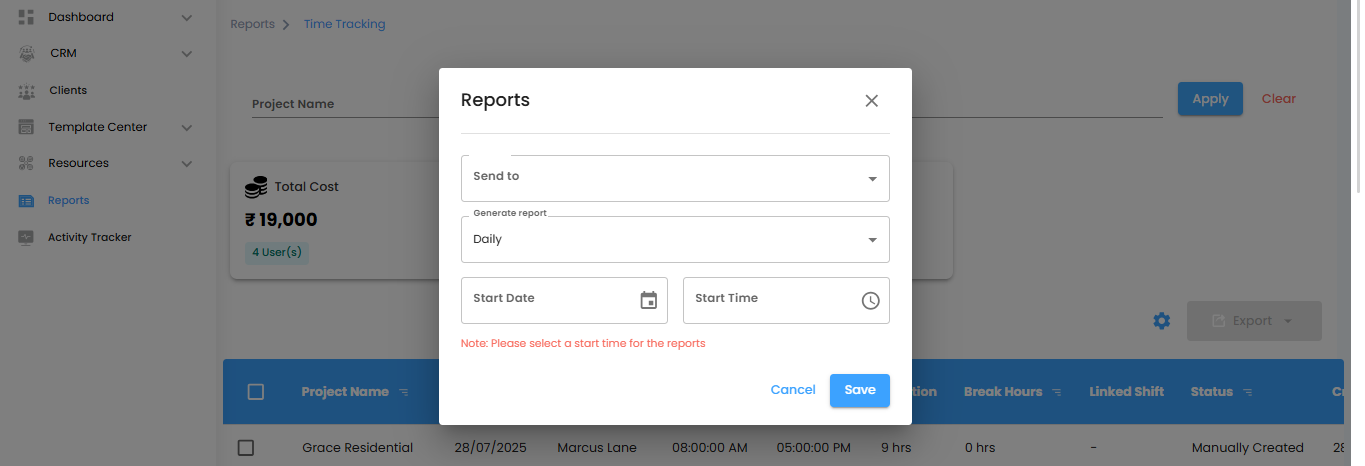Image resolution: width=1365 pixels, height=466 pixels.
Task: Open the Activity Tracker menu item
Action: click(x=90, y=237)
